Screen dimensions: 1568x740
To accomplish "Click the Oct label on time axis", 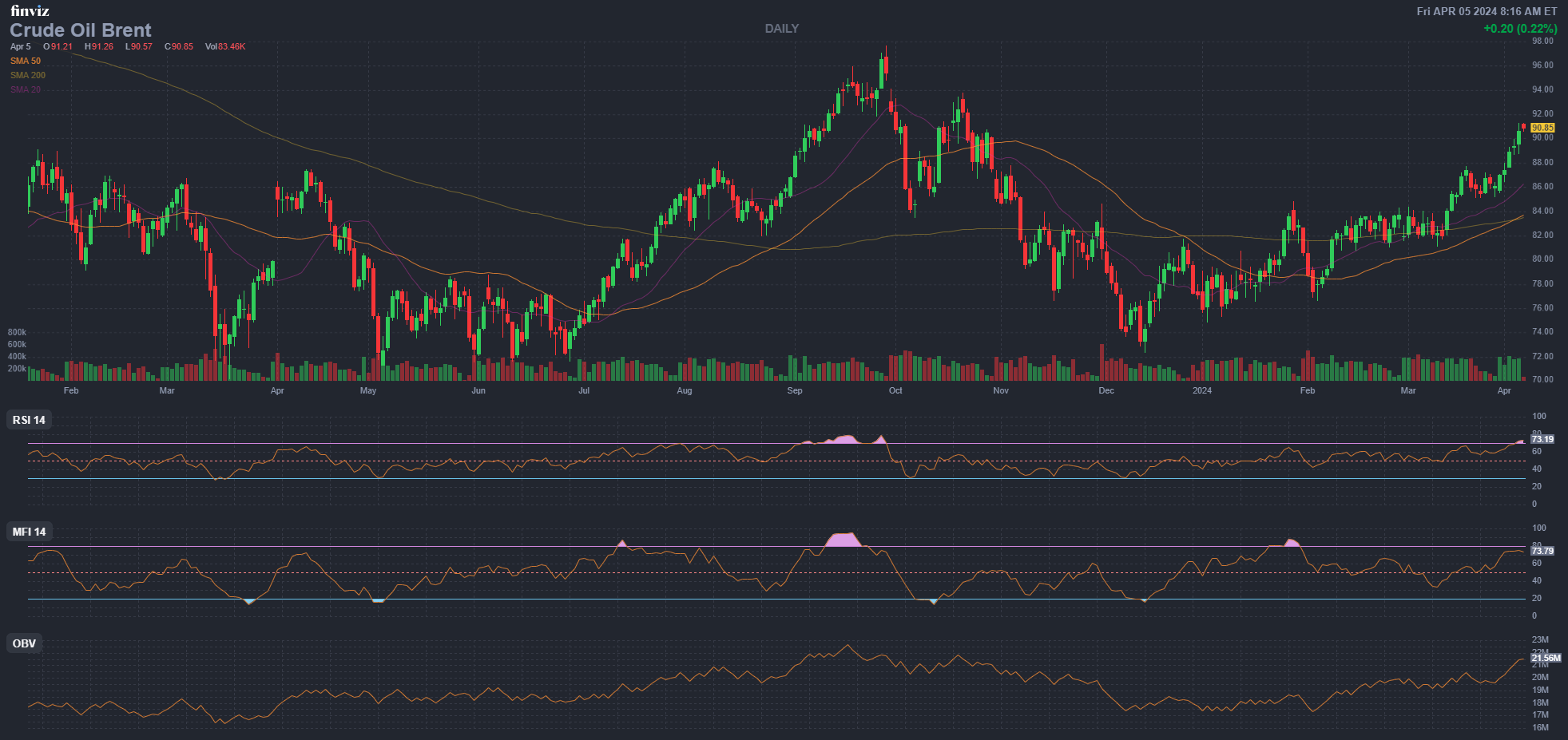I will point(895,390).
